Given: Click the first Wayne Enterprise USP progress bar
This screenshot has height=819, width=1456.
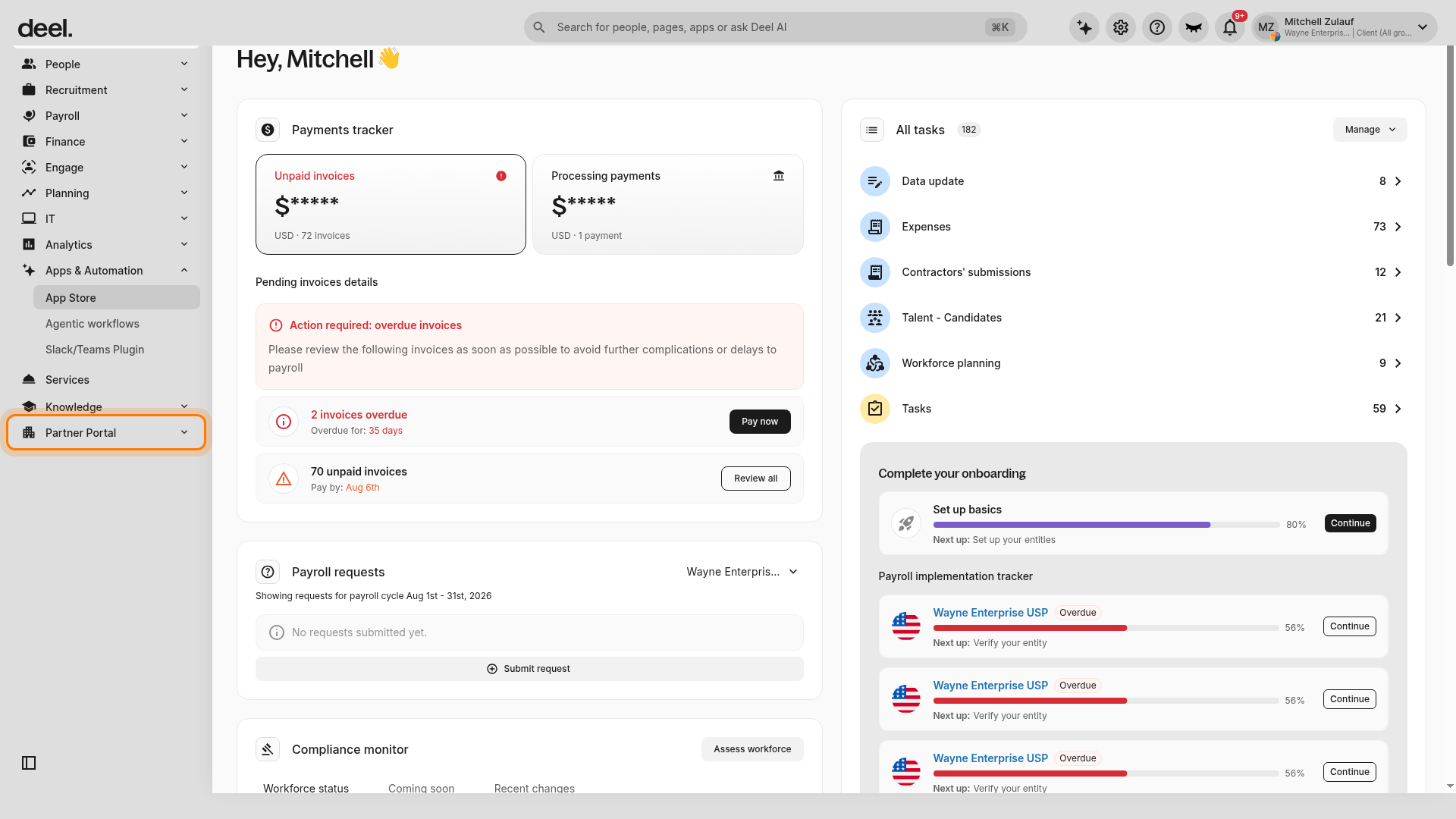Looking at the screenshot, I should (1106, 628).
